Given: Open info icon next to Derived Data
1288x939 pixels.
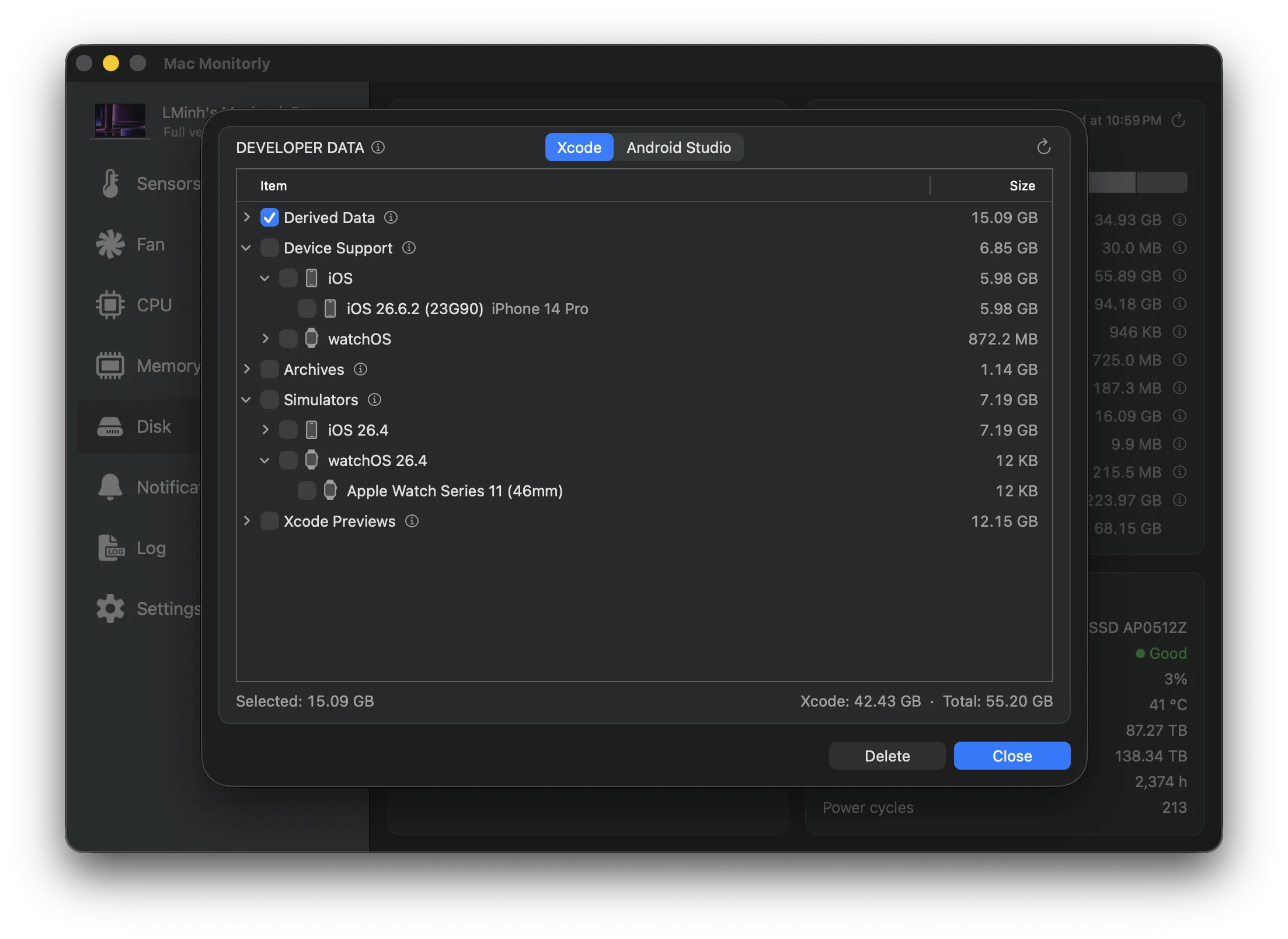Looking at the screenshot, I should coord(391,217).
